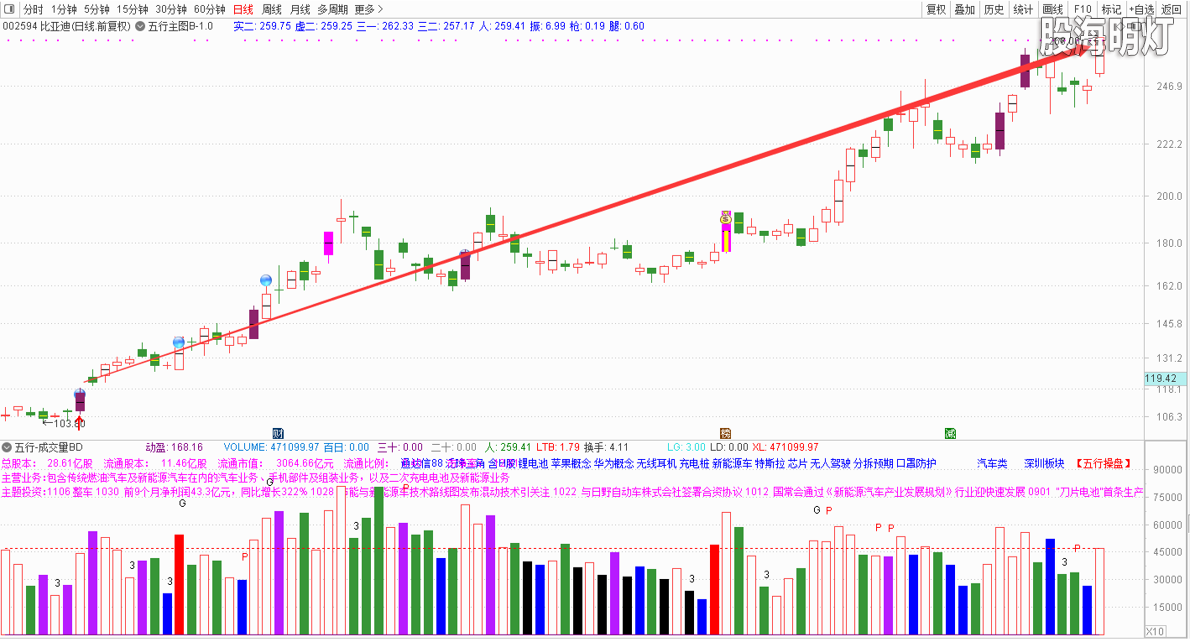Select the 60分钟 period
Viewport: 1190px width, 639px height.
point(210,9)
